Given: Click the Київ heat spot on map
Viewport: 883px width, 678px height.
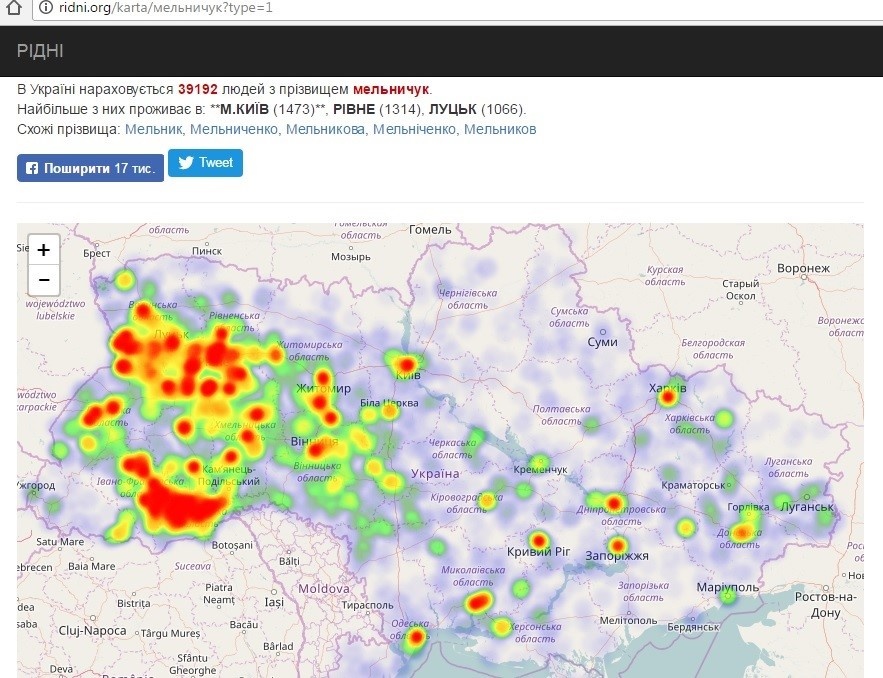Looking at the screenshot, I should (407, 366).
